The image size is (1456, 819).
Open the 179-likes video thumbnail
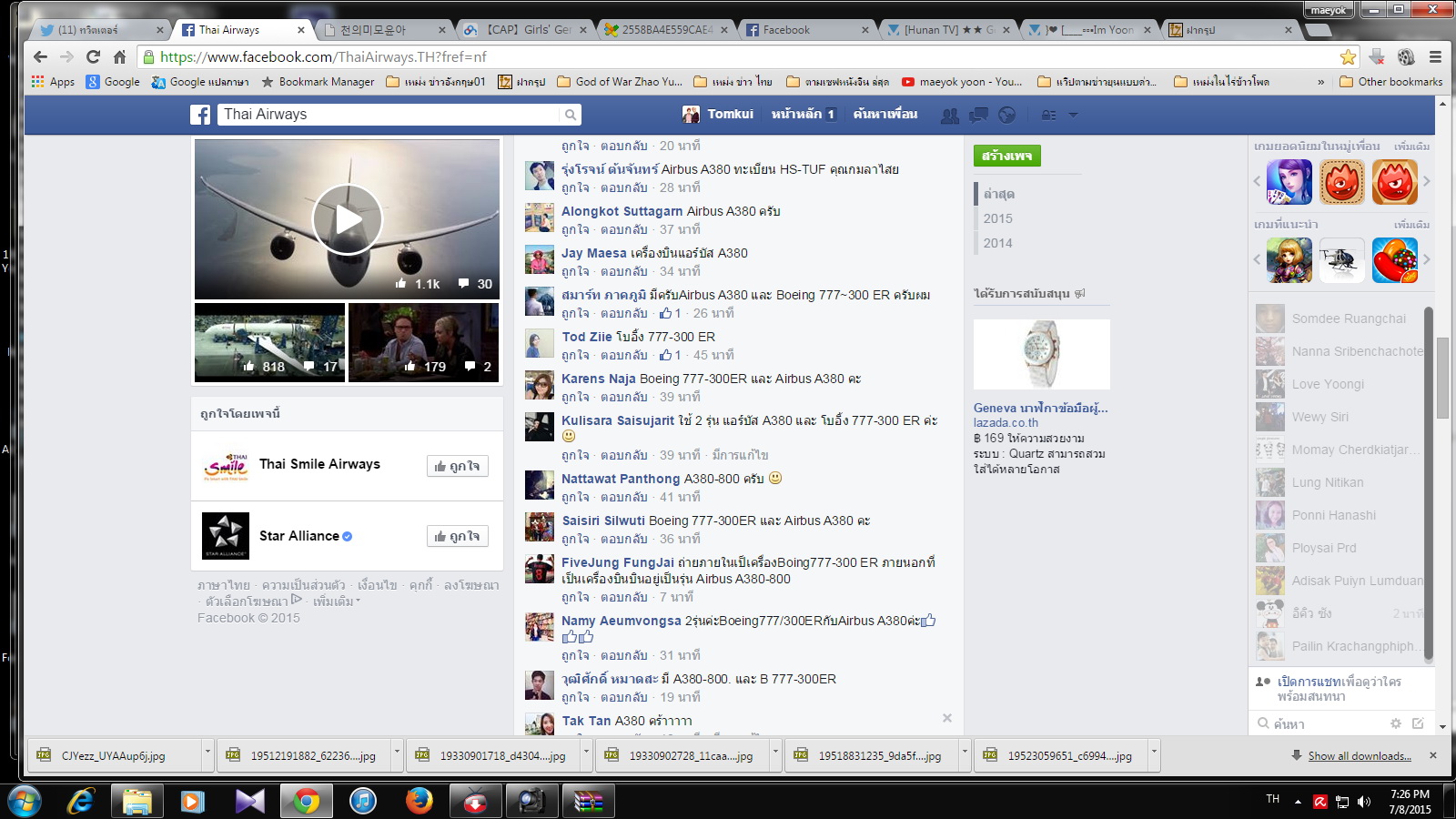click(x=423, y=342)
